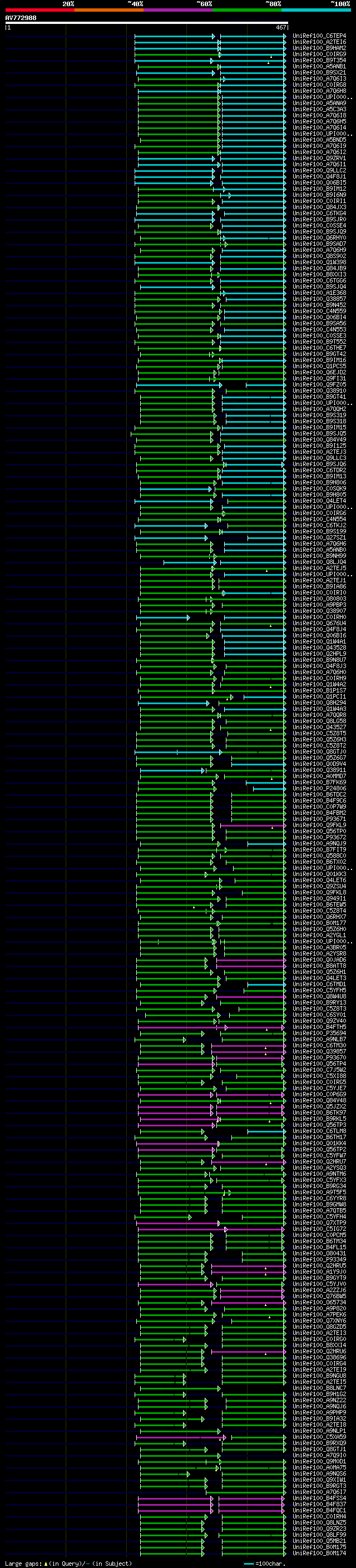Click the purple ~60% identity legend bar
Image resolution: width=356 pixels, height=1568 pixels.
click(x=179, y=10)
